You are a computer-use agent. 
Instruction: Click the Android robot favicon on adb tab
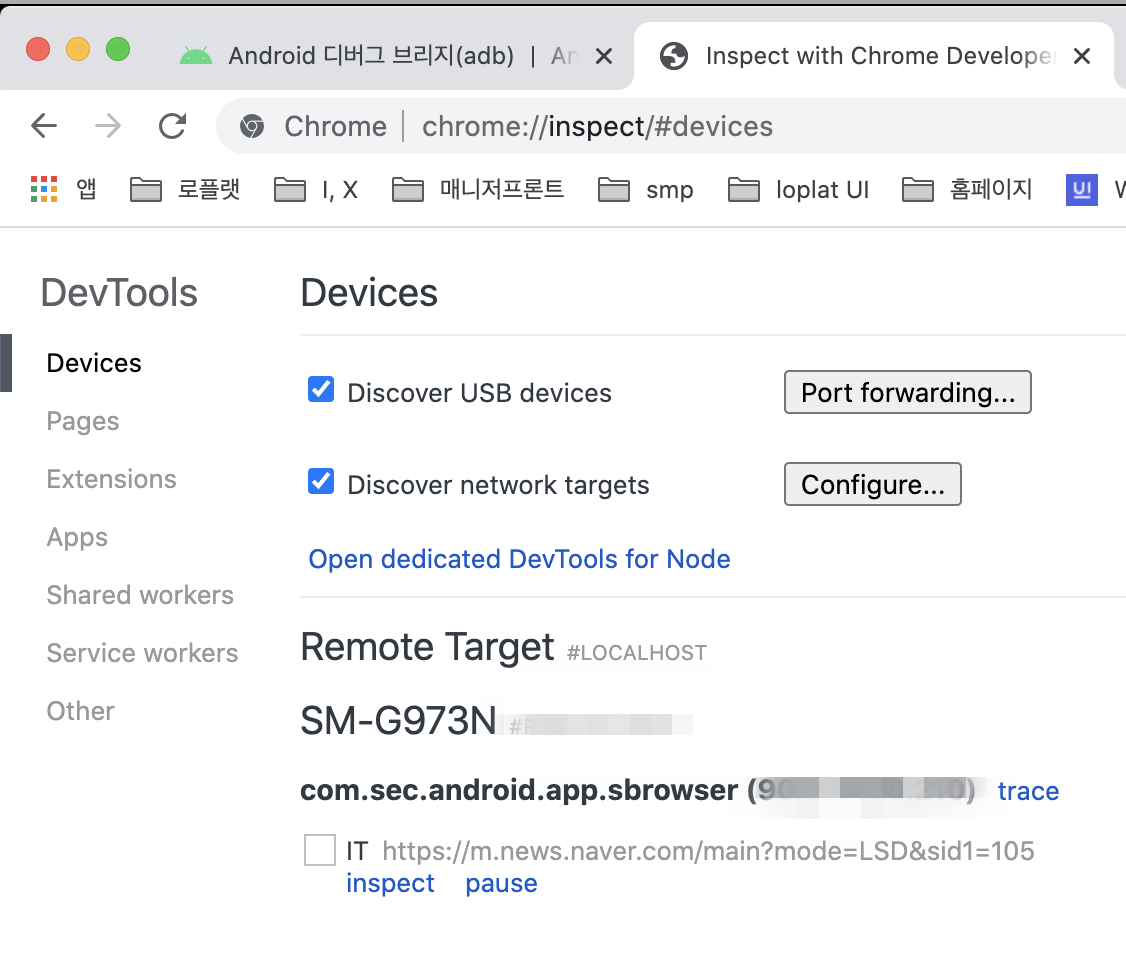195,55
